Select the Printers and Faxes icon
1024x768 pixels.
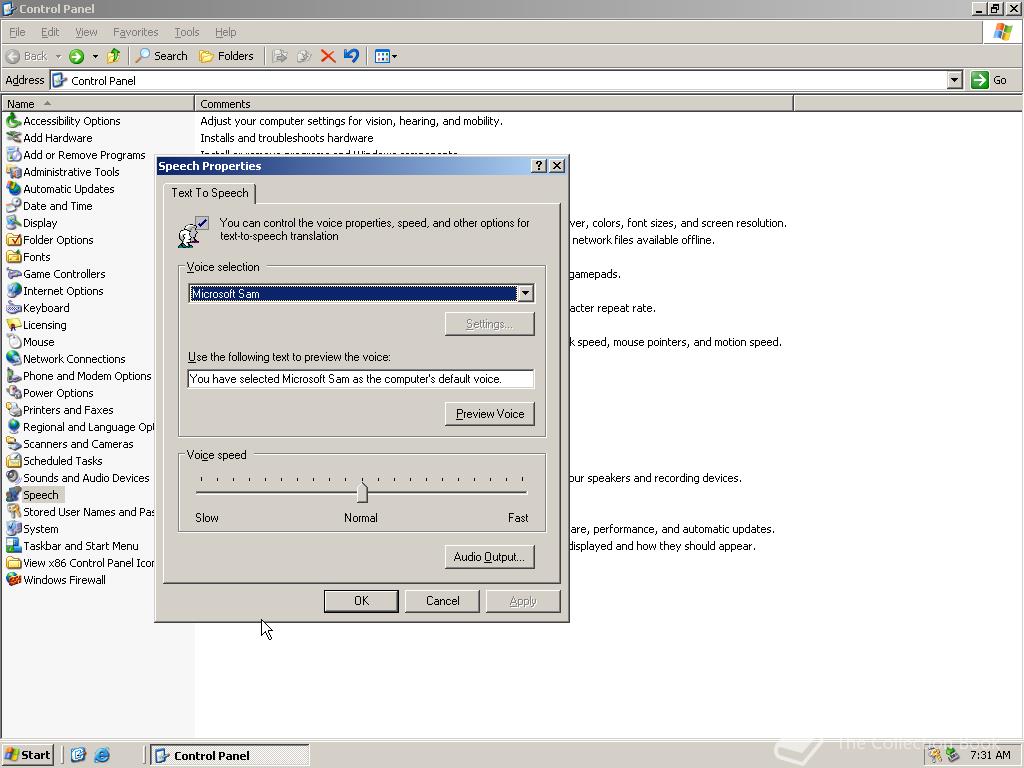coord(14,409)
